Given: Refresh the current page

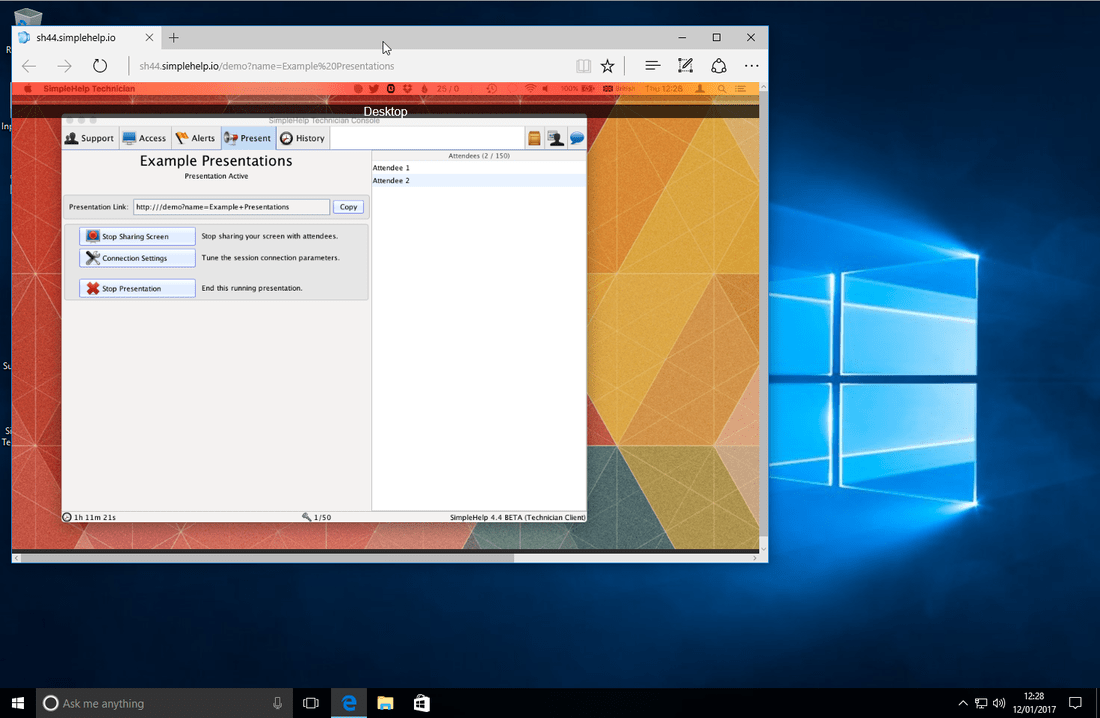Looking at the screenshot, I should [x=99, y=65].
